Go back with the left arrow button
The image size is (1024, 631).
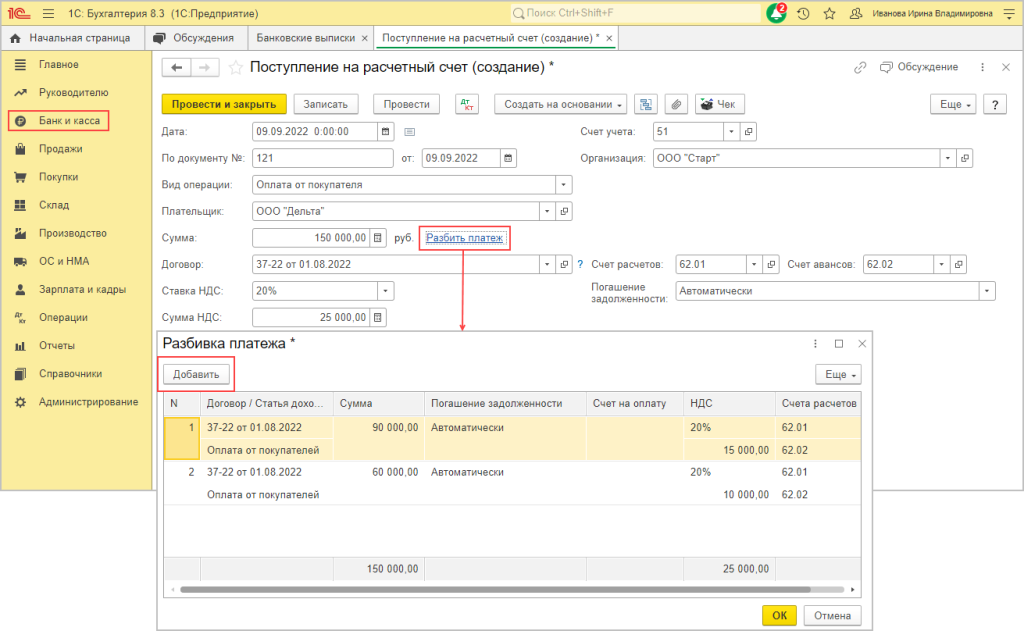(176, 67)
